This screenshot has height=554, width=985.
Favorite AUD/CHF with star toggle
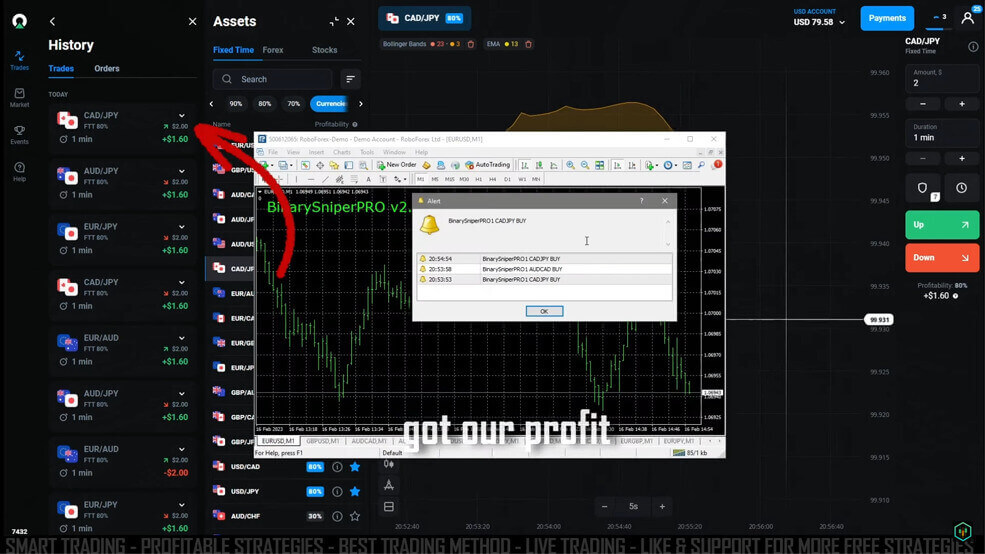[355, 516]
